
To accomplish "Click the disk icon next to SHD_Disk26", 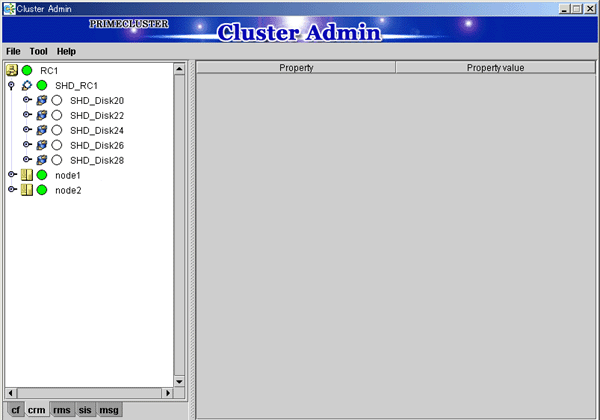I will click(42, 145).
